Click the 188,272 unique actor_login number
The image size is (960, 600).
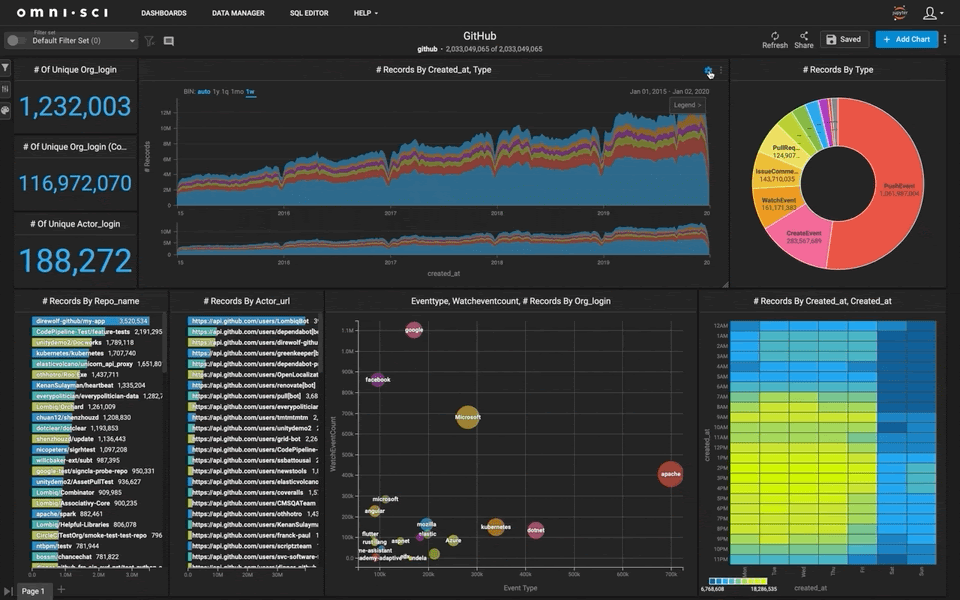[x=75, y=261]
